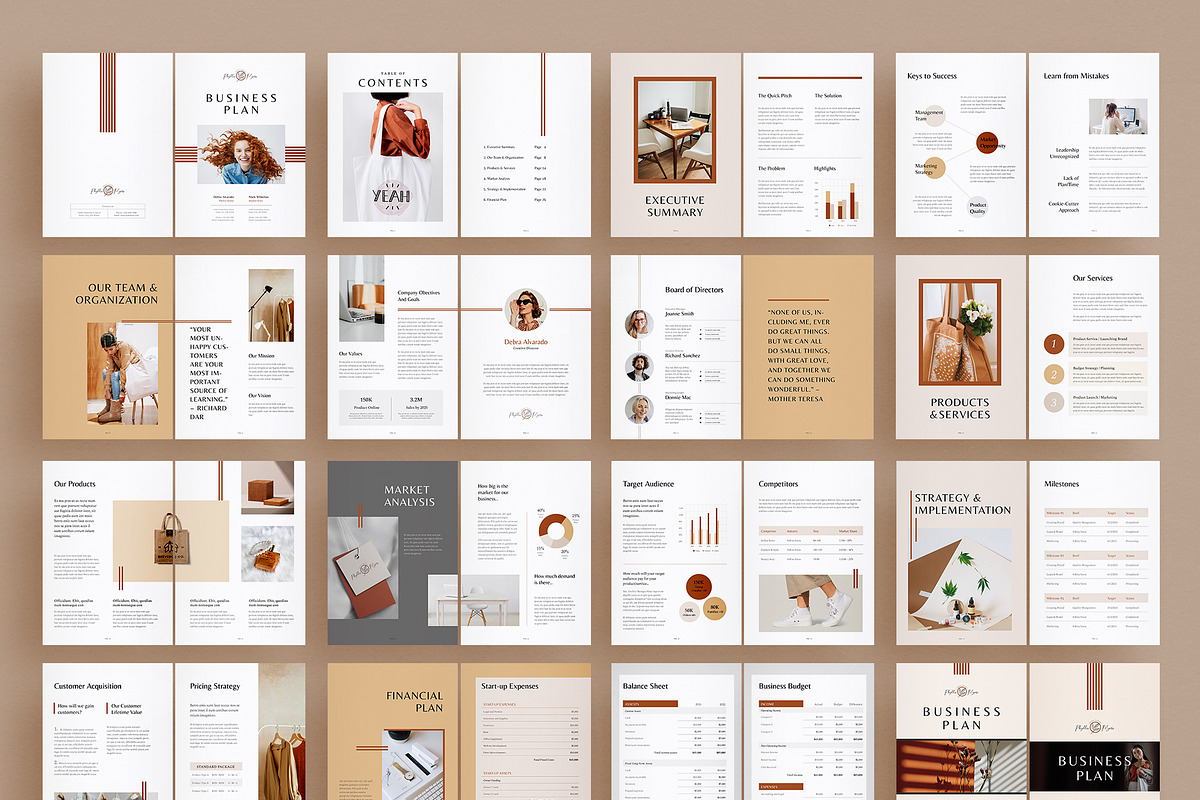Click the "Competitors" heading

tap(779, 484)
